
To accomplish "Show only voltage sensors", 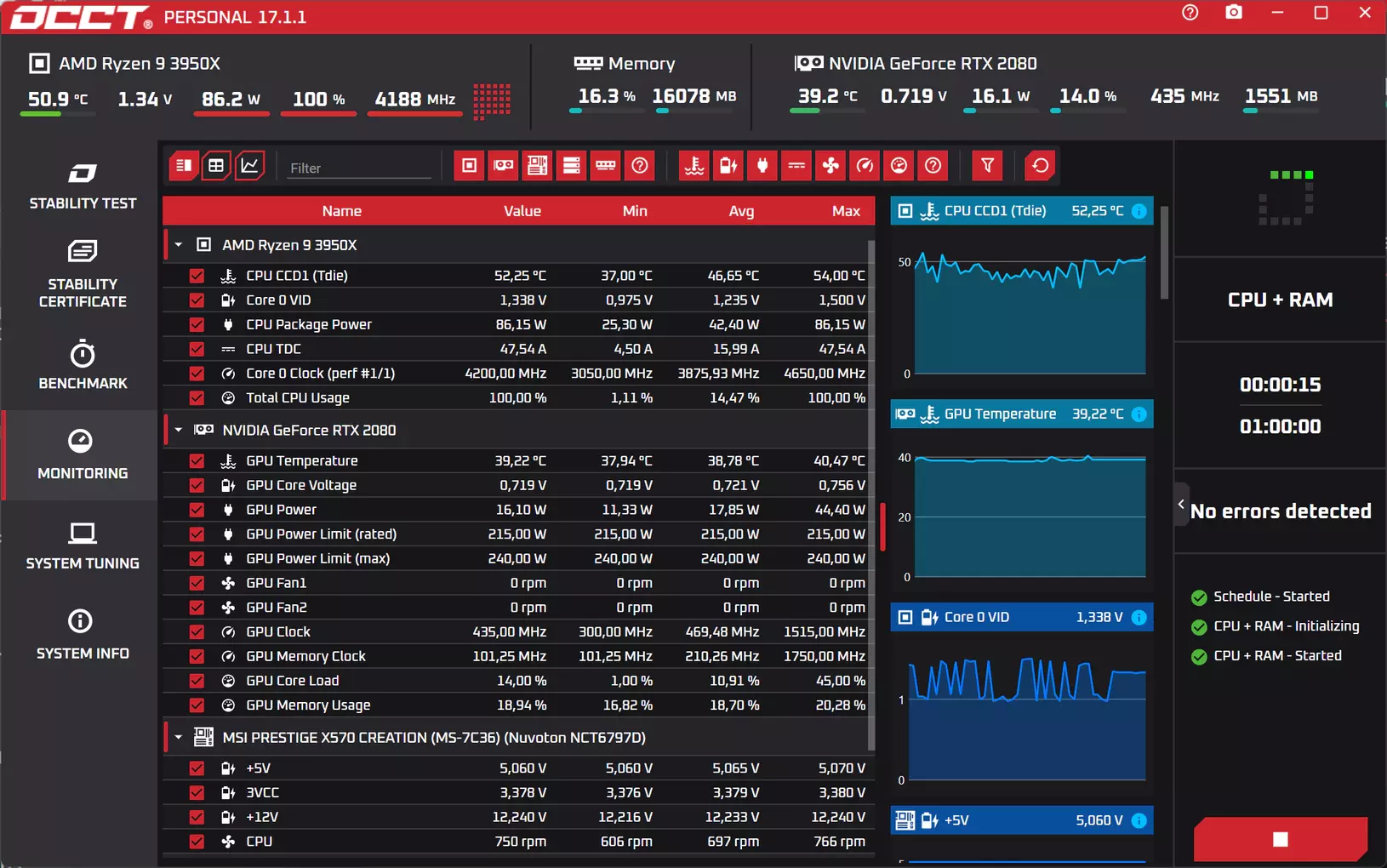I will (728, 166).
